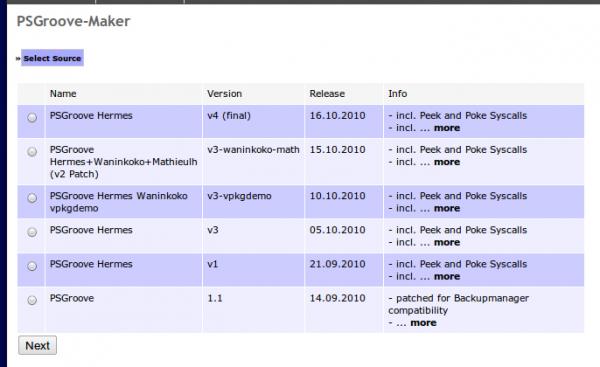Click the Select Source step label
Viewport: 600px width, 367px height.
click(x=52, y=58)
